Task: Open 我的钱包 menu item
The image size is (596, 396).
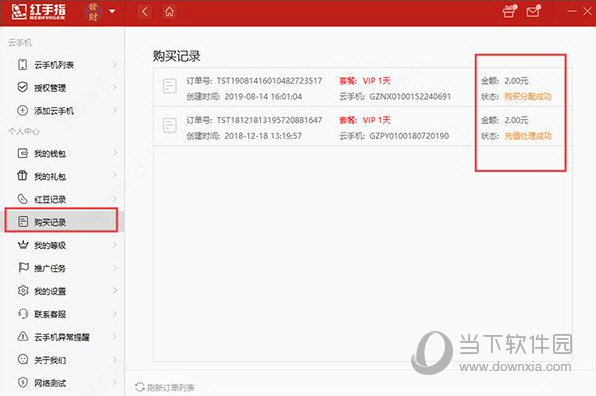Action: coord(63,154)
